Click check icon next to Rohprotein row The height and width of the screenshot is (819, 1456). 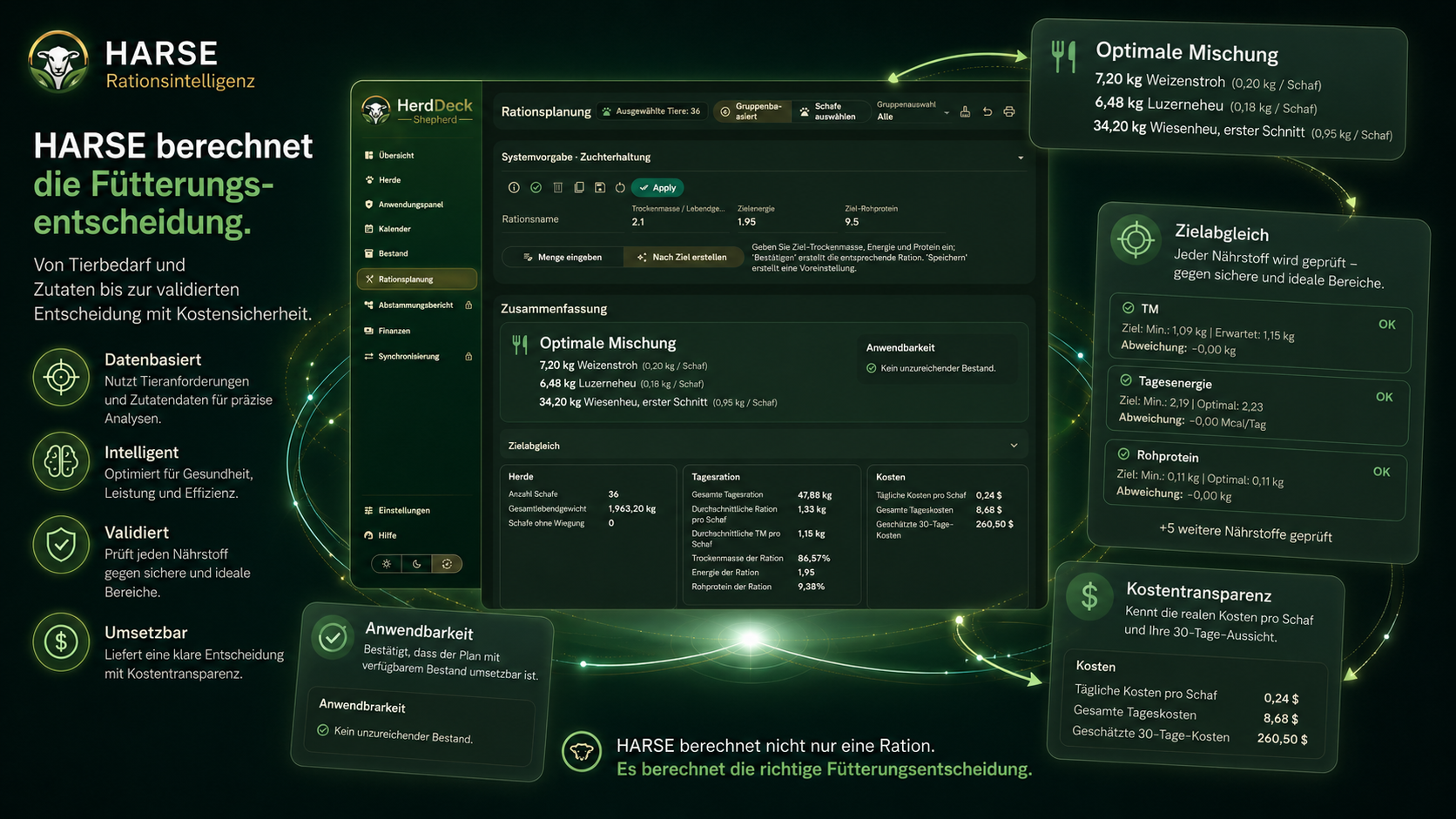click(x=1123, y=454)
